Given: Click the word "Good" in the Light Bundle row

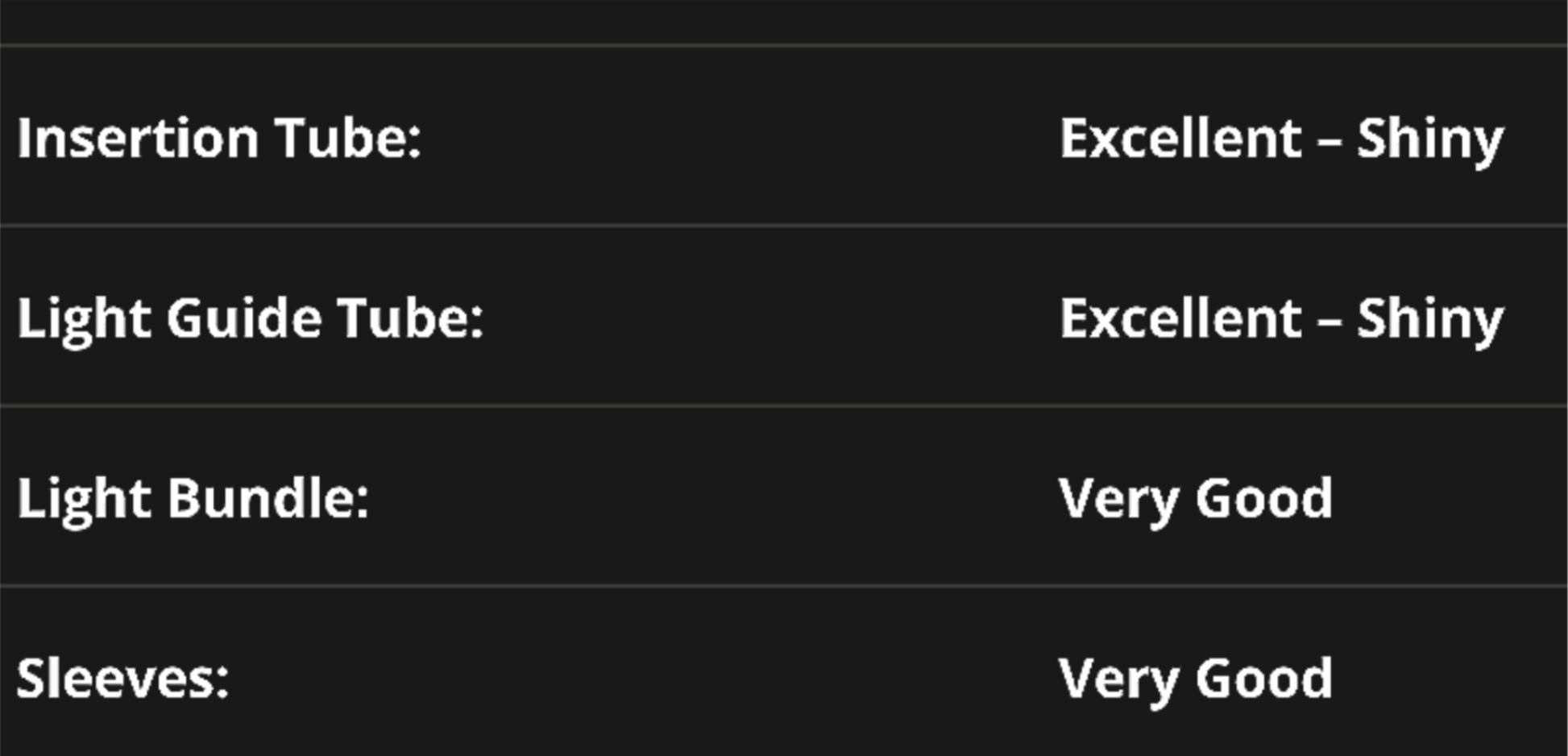Looking at the screenshot, I should pos(1263,498).
